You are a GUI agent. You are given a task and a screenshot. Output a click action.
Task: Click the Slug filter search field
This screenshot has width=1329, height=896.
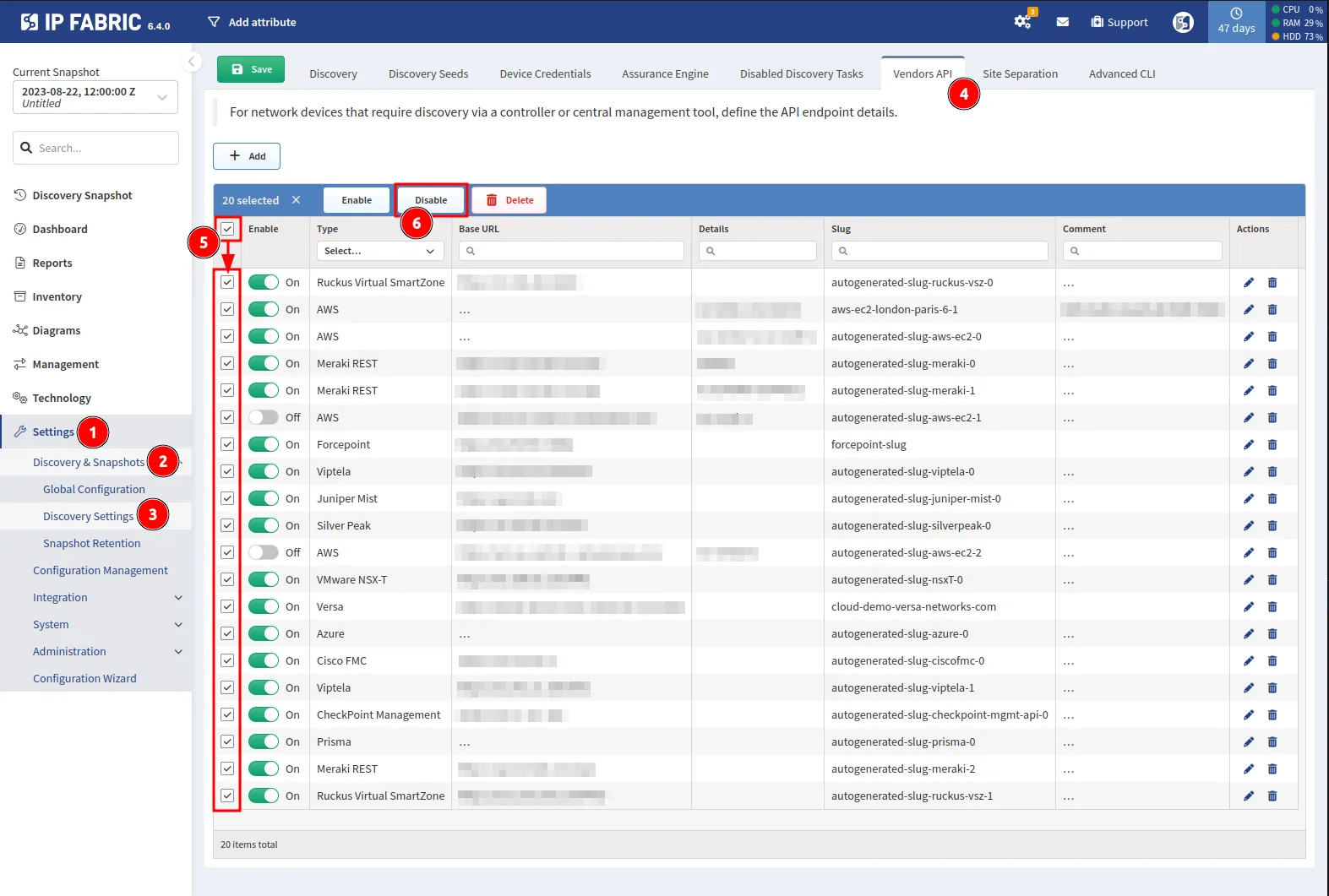coord(940,251)
